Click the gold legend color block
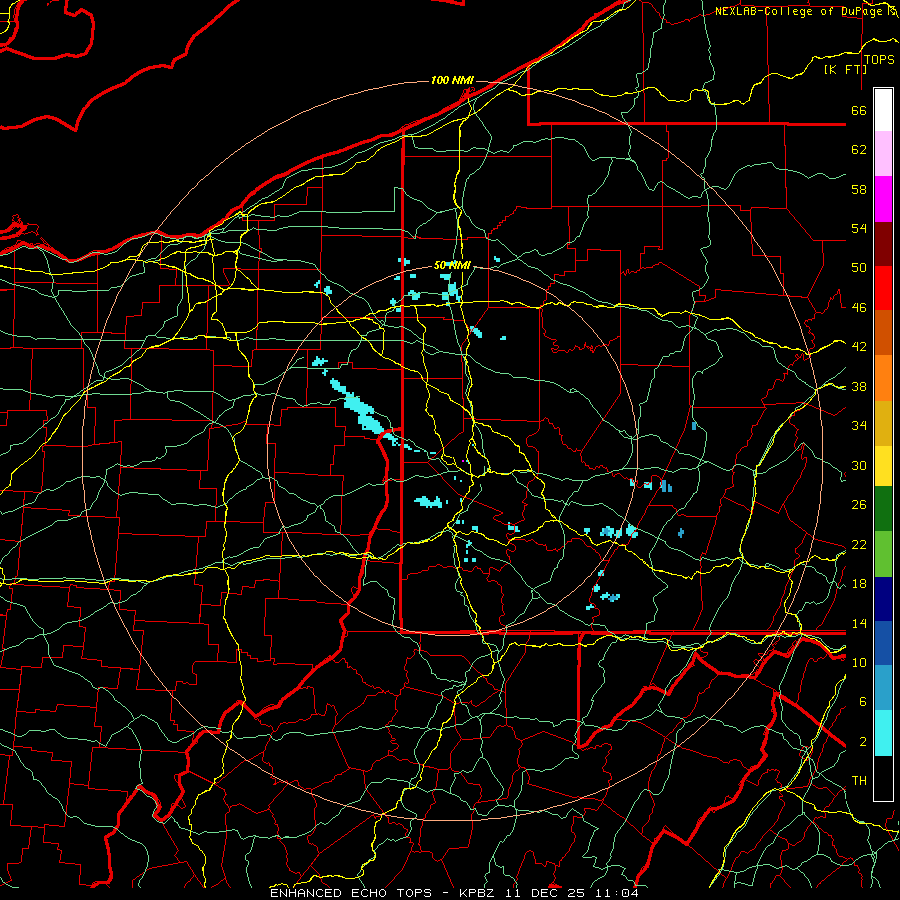Viewport: 900px width, 900px height. pyautogui.click(x=883, y=423)
